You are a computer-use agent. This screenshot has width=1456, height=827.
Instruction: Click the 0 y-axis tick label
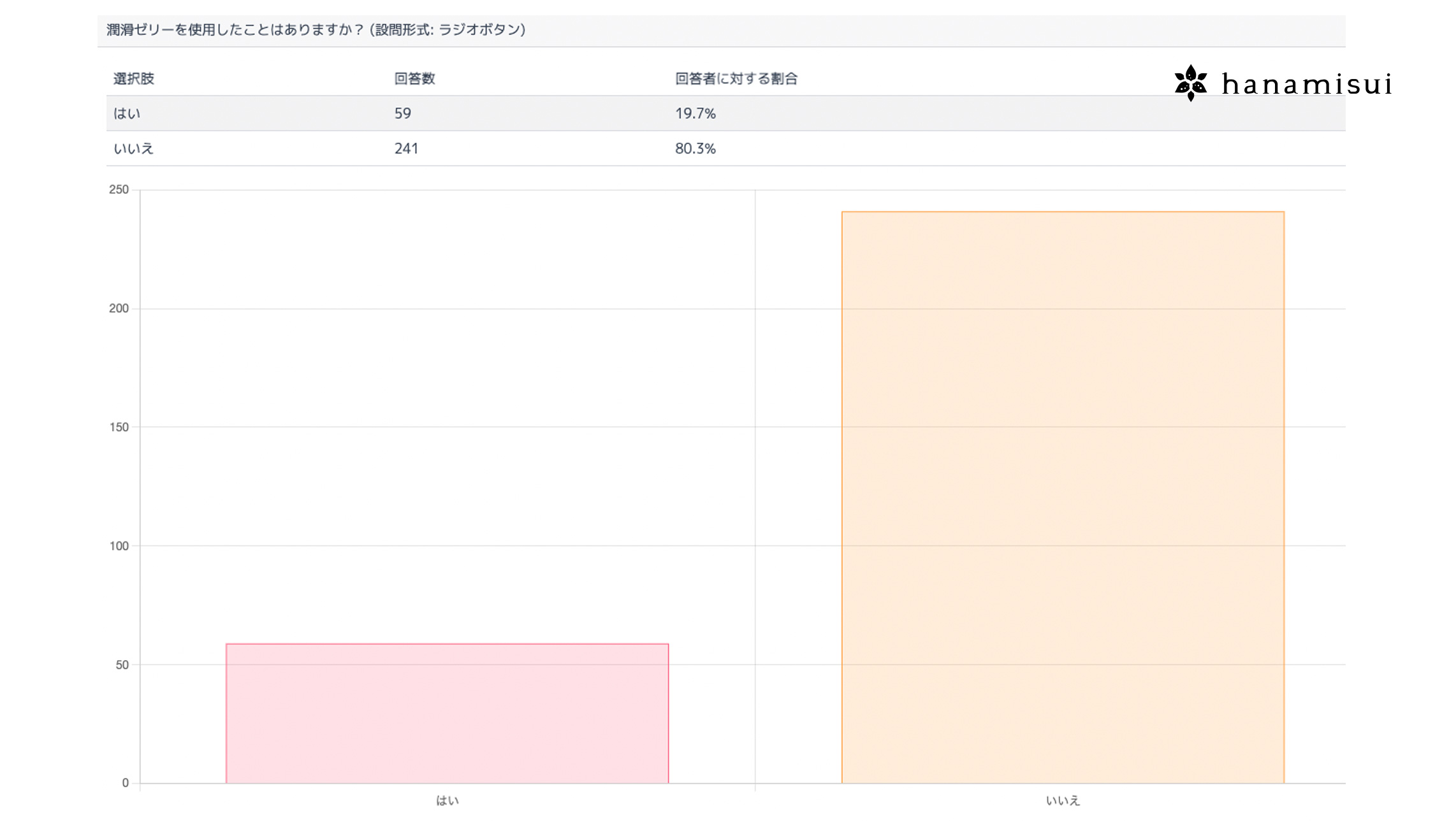(x=126, y=783)
